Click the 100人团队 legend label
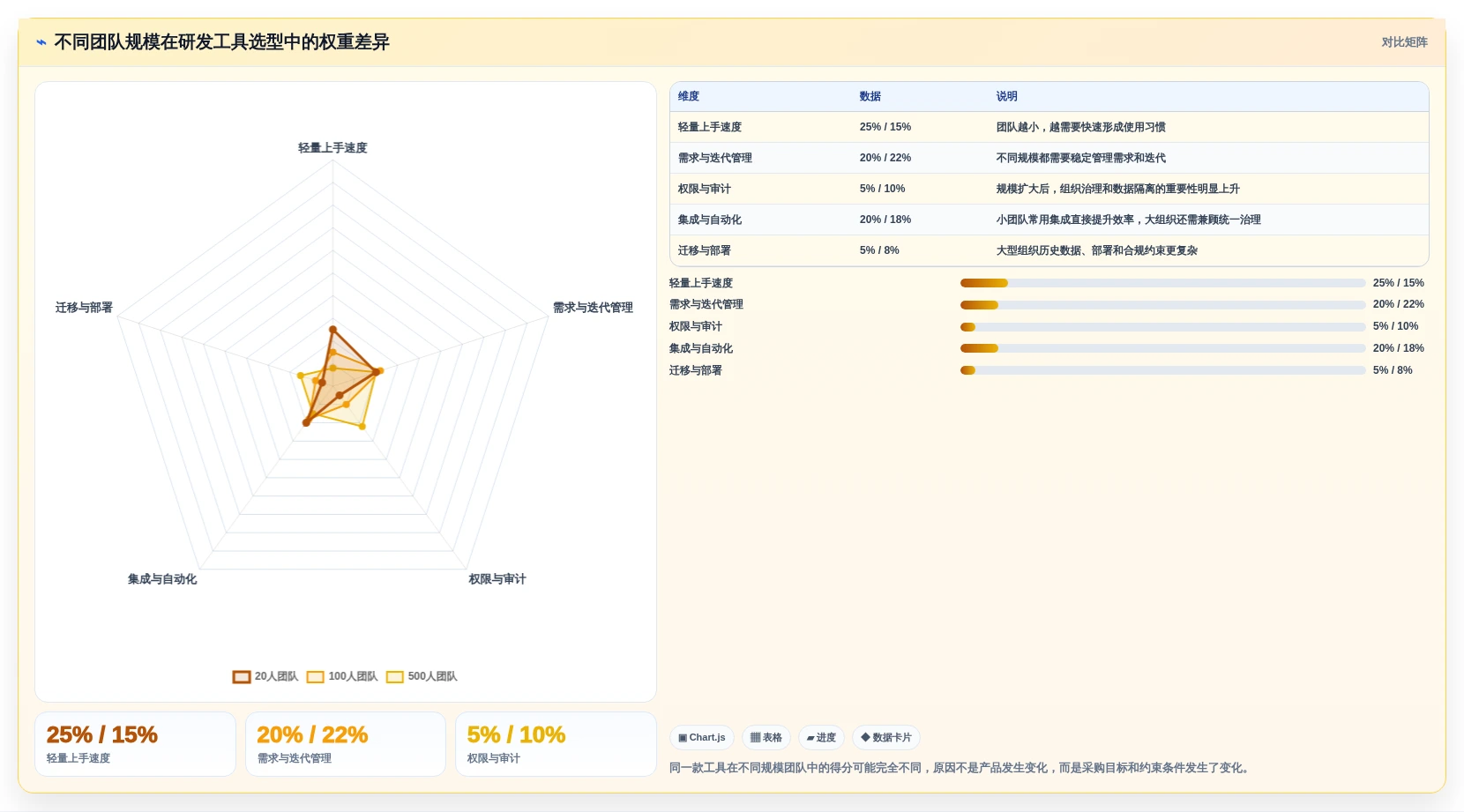The width and height of the screenshot is (1464, 812). [353, 677]
